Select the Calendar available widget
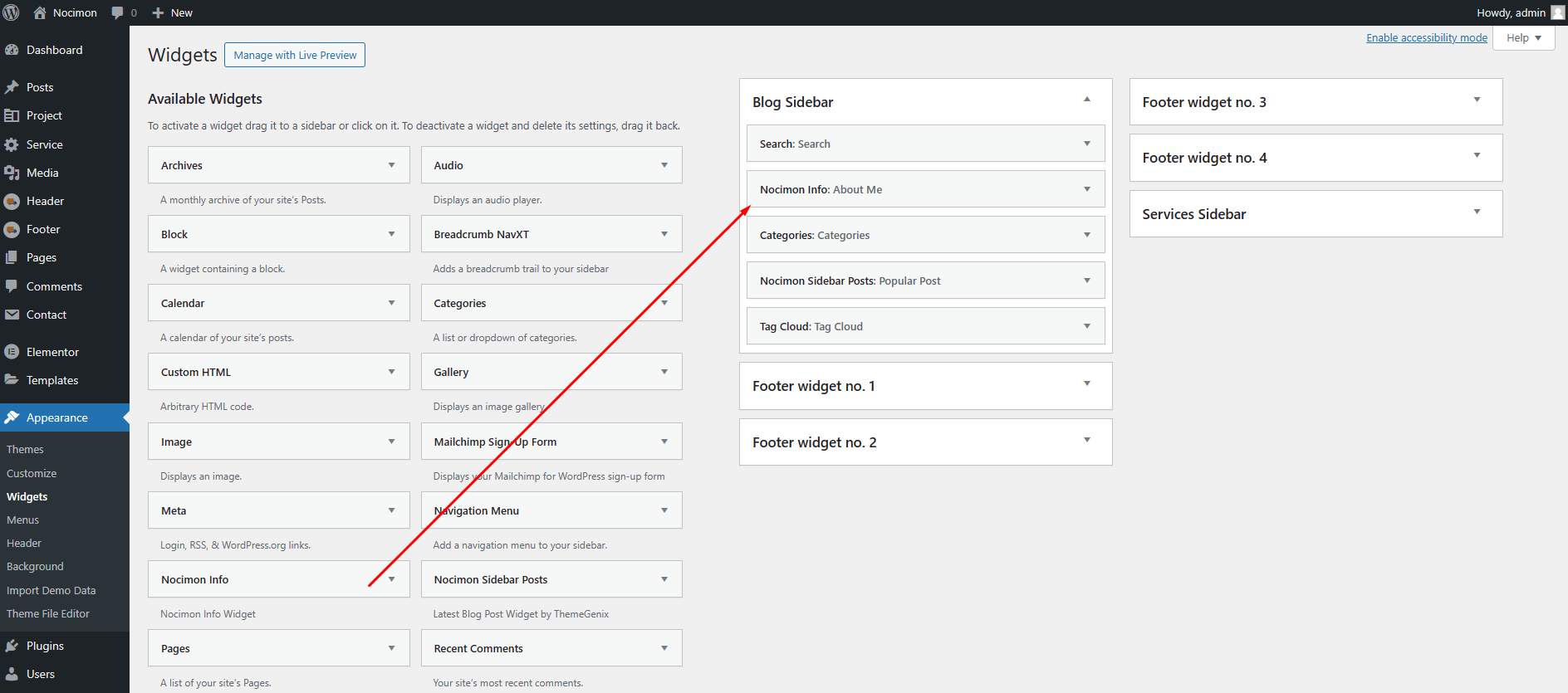 (x=279, y=303)
